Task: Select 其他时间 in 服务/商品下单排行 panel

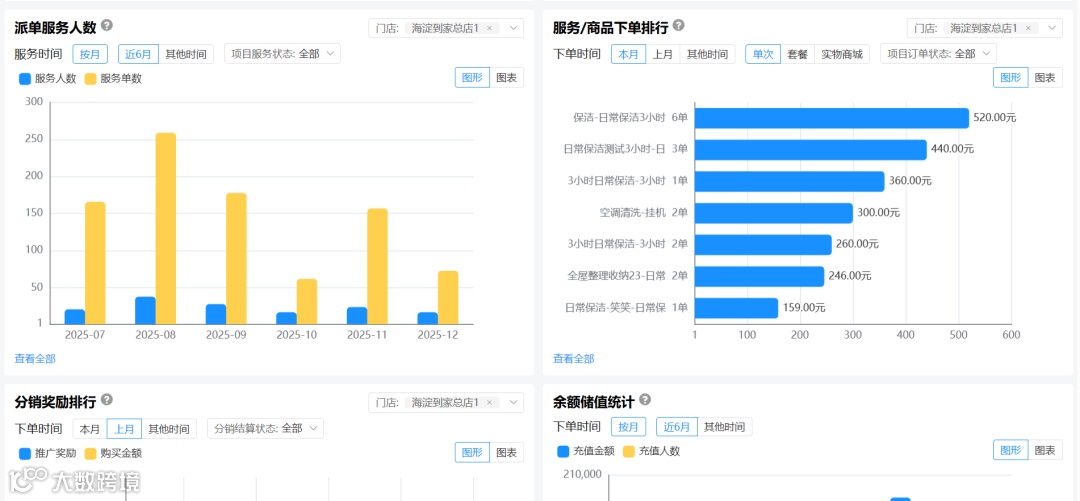Action: 707,54
